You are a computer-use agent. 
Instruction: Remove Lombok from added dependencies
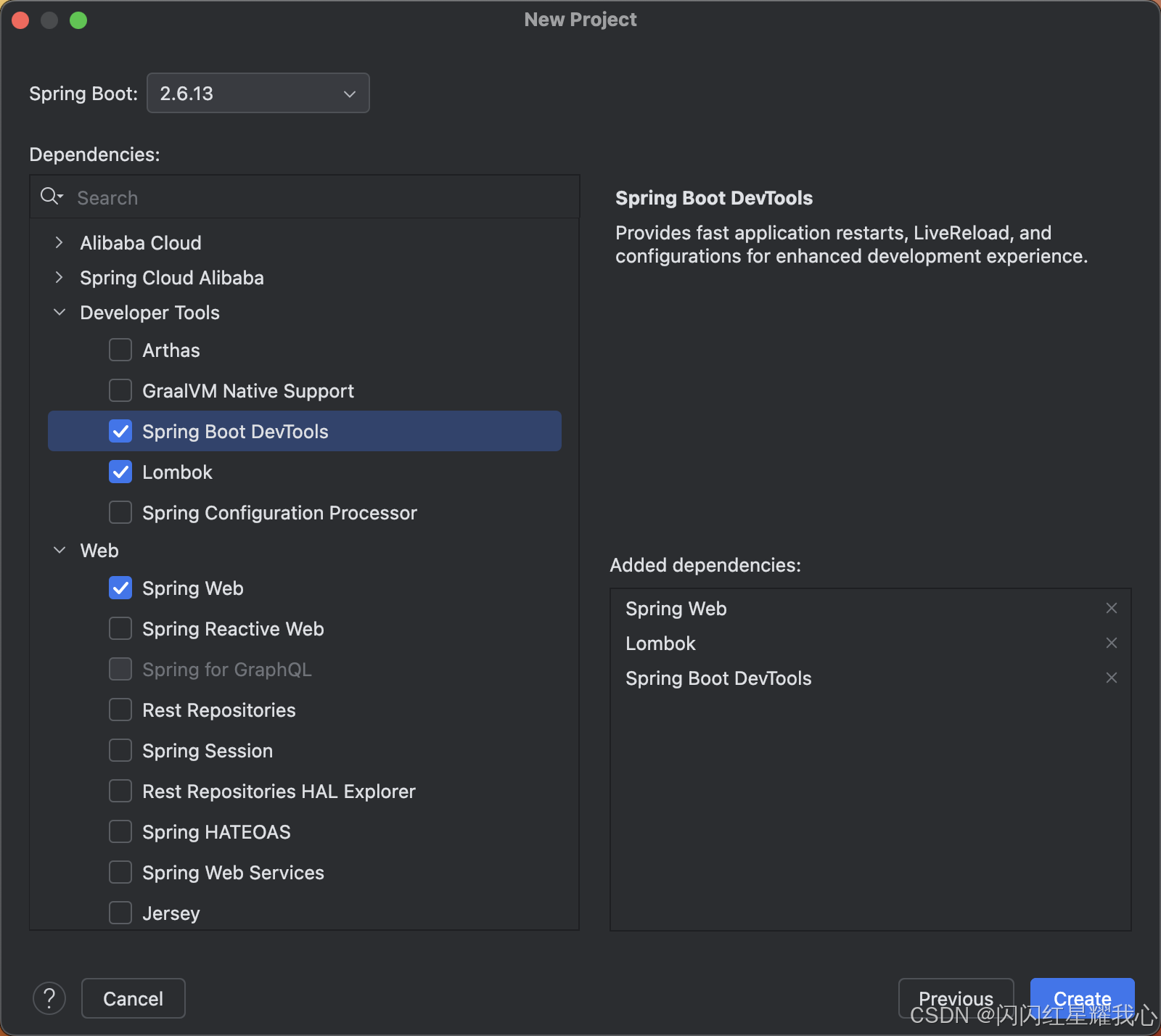1111,643
